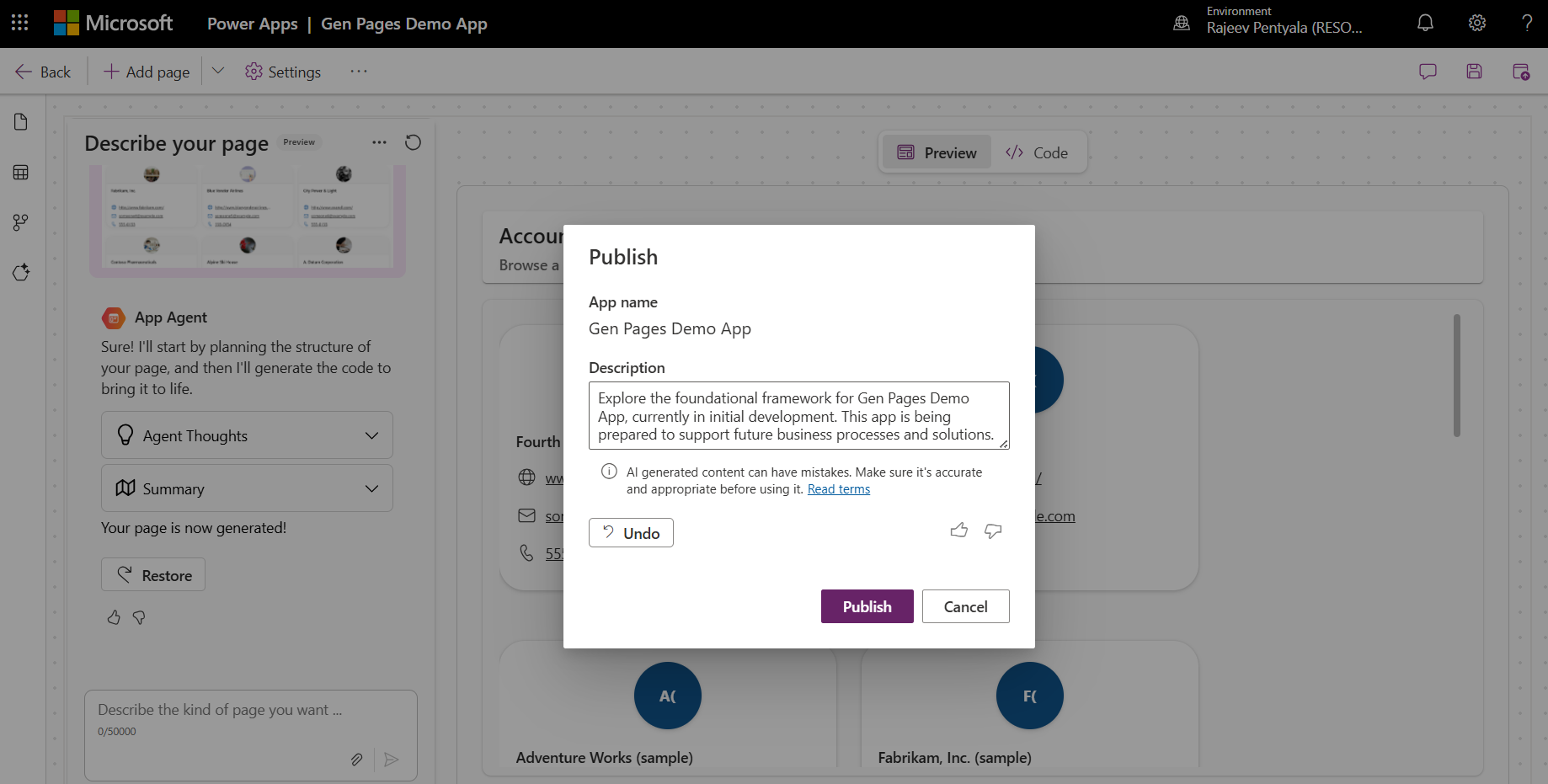Image resolution: width=1548 pixels, height=784 pixels.
Task: Open the Pages panel in left sidebar
Action: 20,121
